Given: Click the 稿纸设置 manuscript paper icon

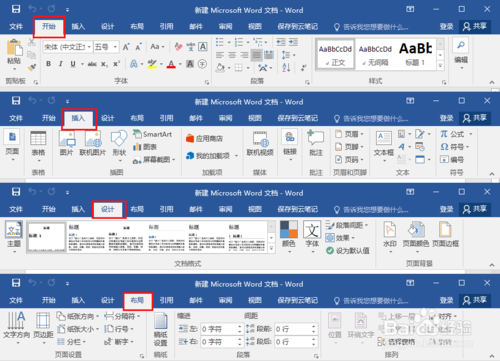Looking at the screenshot, I should [161, 321].
